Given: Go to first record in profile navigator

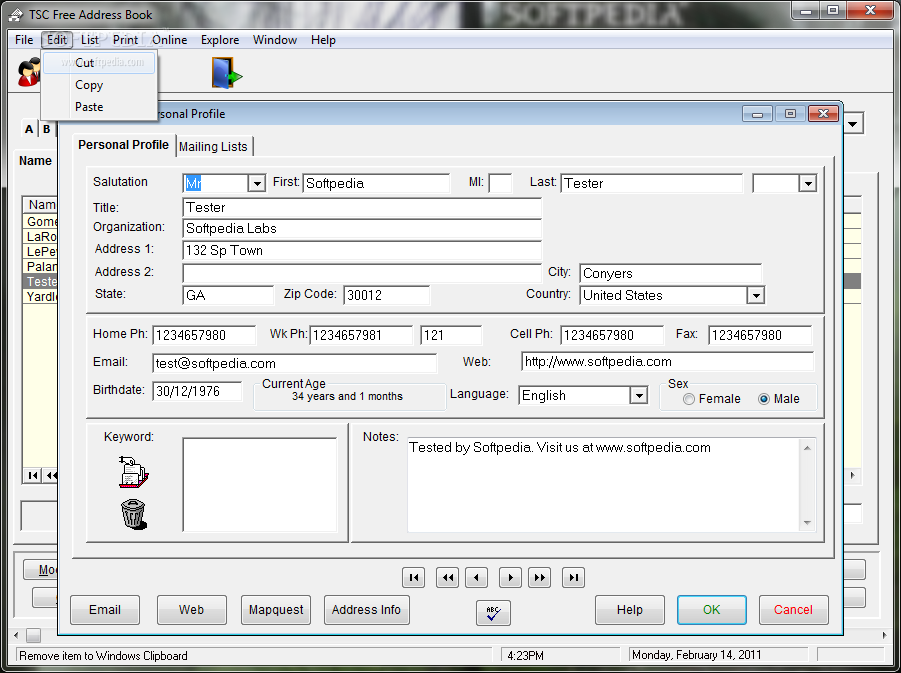Looking at the screenshot, I should [x=414, y=578].
